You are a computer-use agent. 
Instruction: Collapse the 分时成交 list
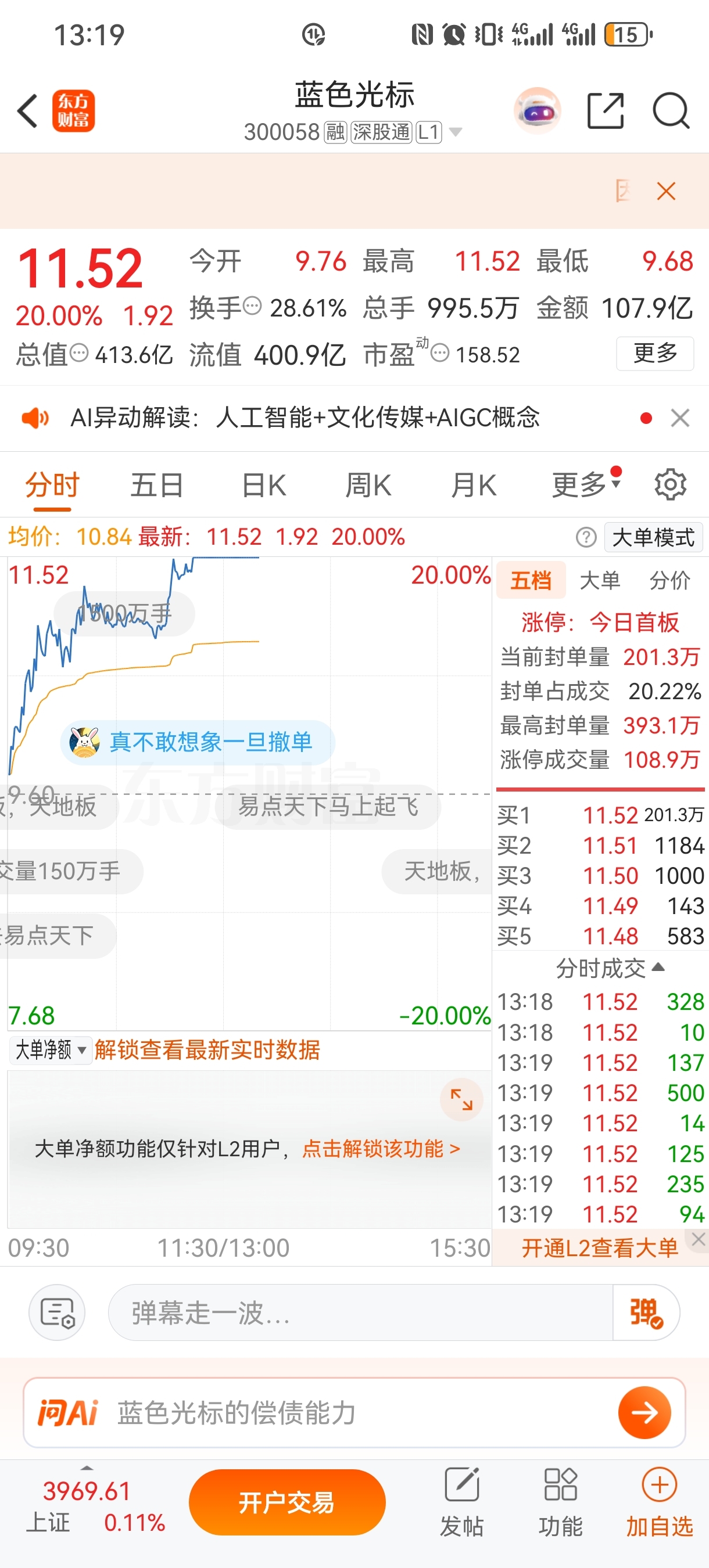tap(658, 966)
